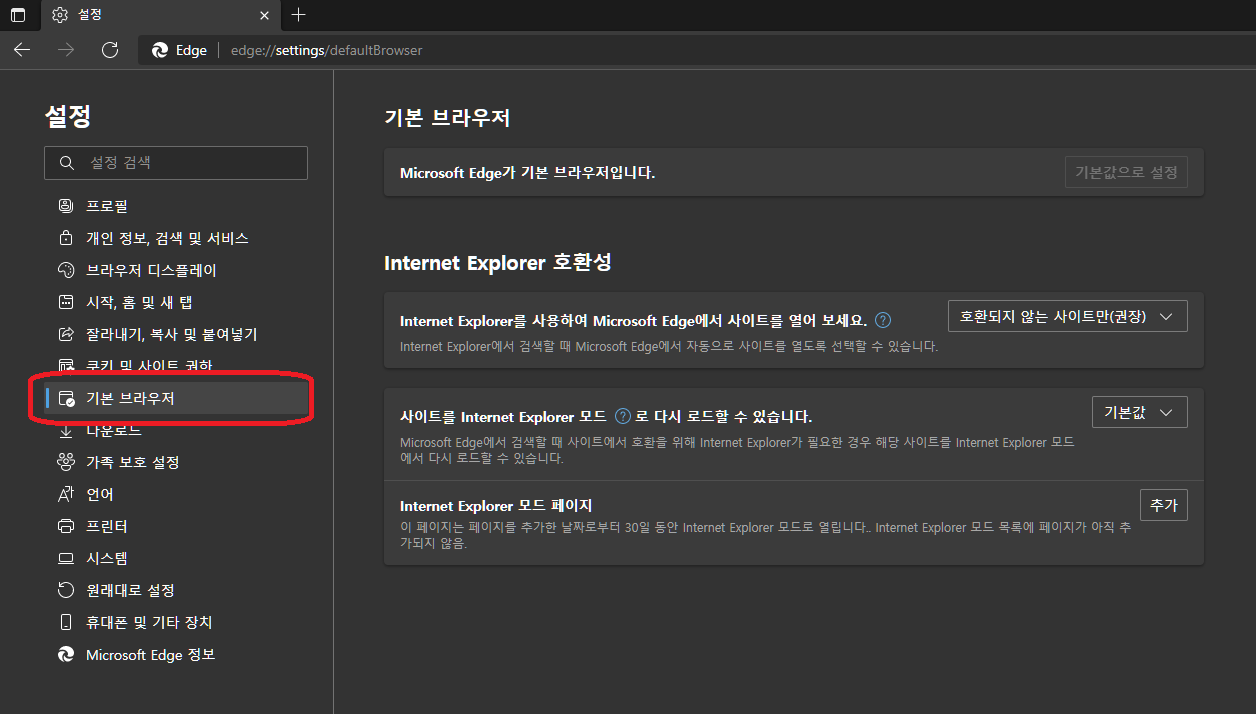Click the 프린터 icon in sidebar
The image size is (1256, 714).
click(66, 526)
